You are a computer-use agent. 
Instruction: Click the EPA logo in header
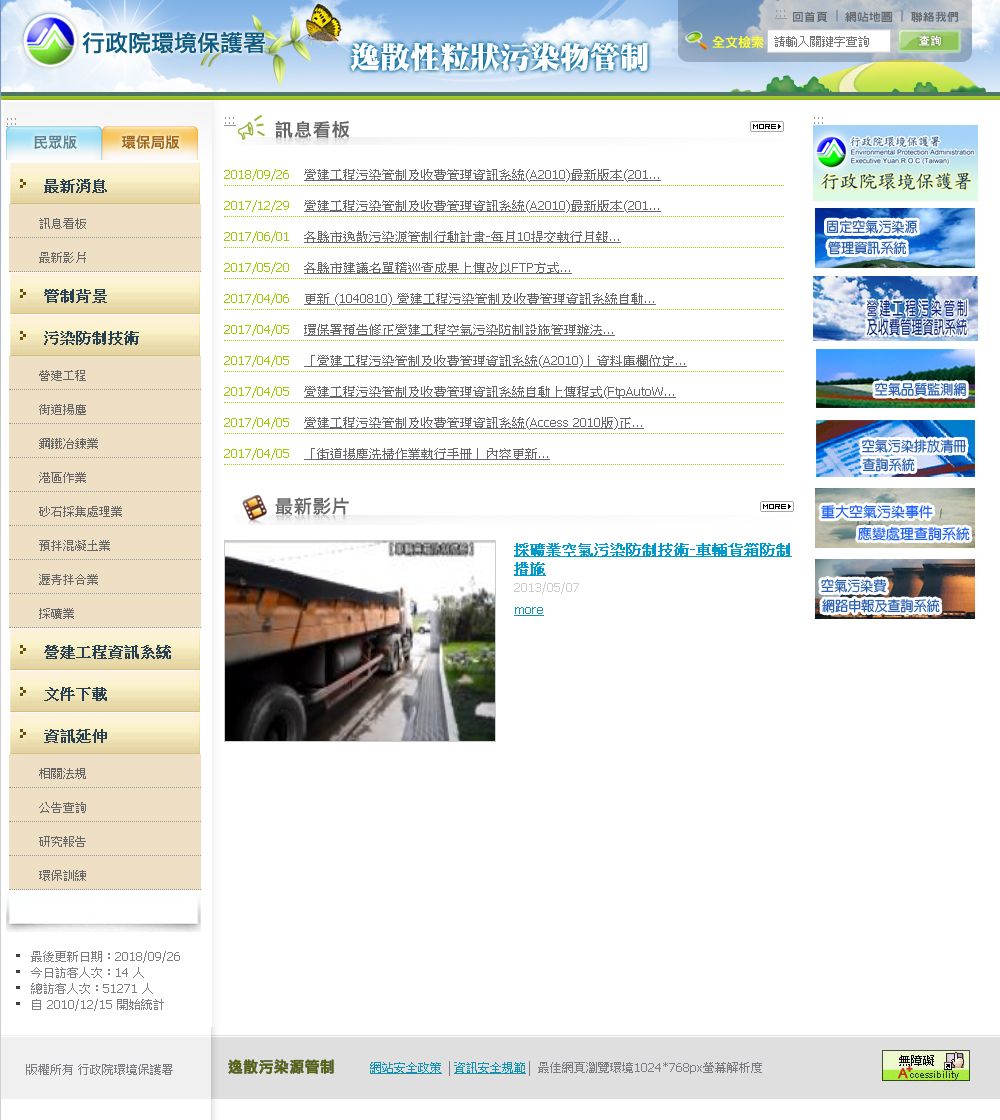coord(145,42)
